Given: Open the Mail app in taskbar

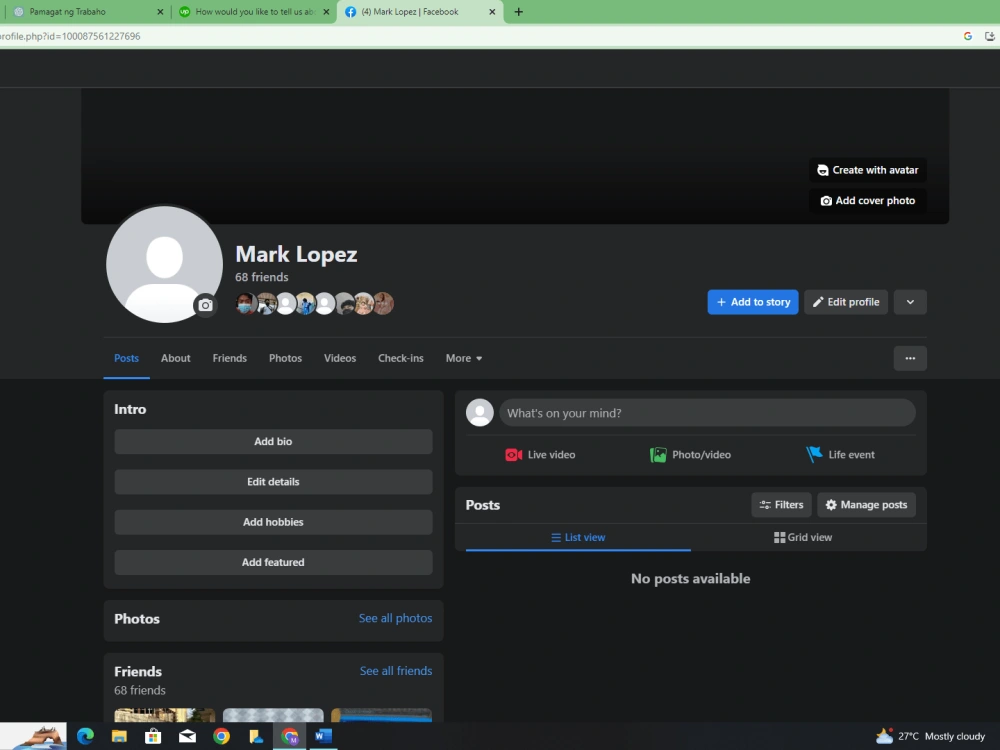Looking at the screenshot, I should (188, 737).
